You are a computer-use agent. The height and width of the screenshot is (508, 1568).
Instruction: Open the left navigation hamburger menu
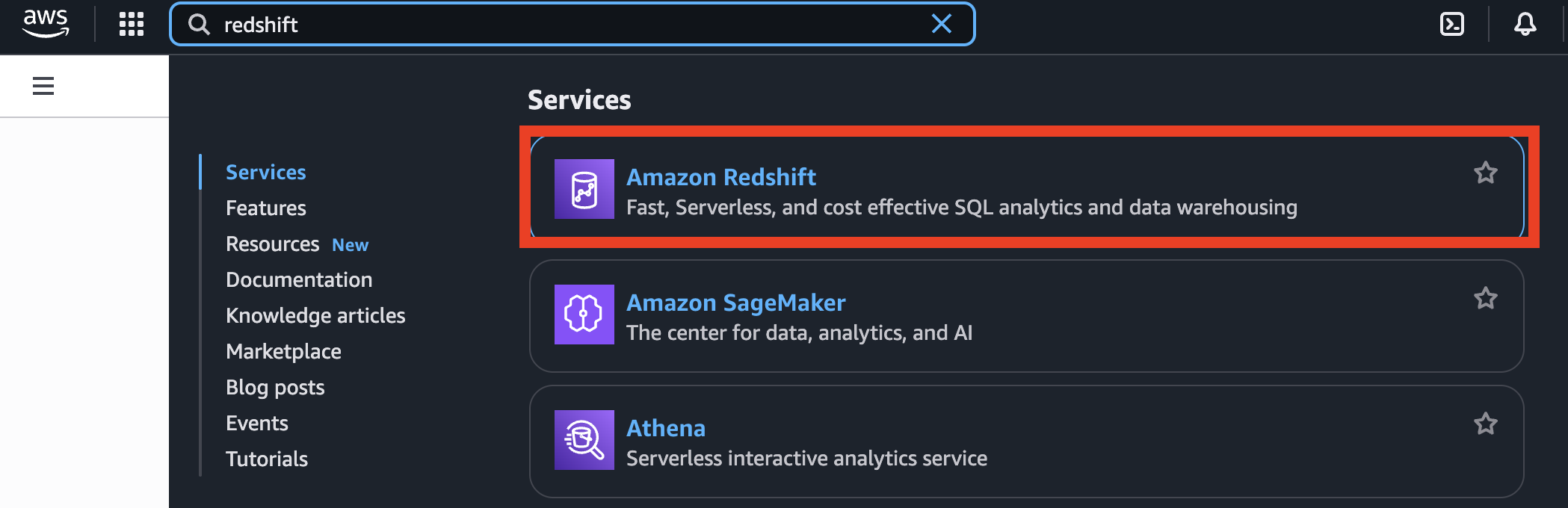point(43,85)
